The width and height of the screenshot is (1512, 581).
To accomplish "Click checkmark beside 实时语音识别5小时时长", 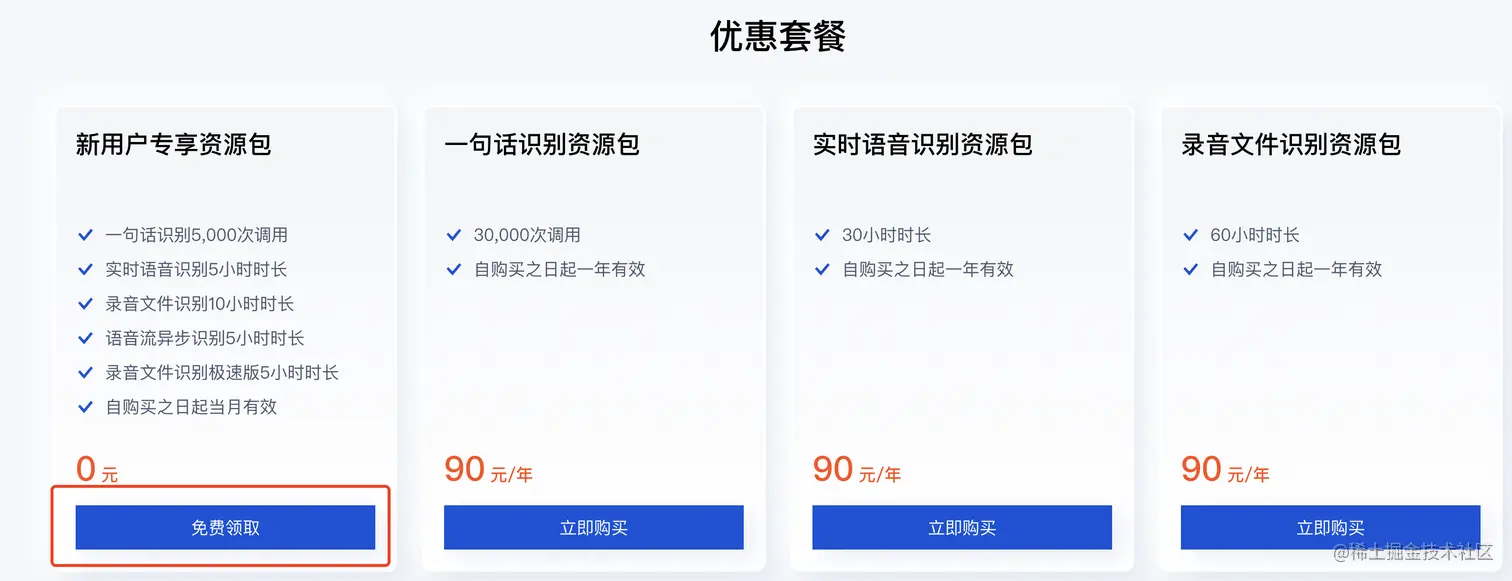I will 86,269.
